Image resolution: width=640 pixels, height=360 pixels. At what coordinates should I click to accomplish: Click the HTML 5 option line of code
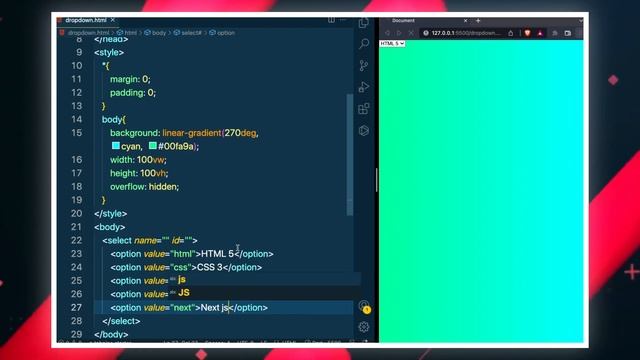pyautogui.click(x=192, y=254)
